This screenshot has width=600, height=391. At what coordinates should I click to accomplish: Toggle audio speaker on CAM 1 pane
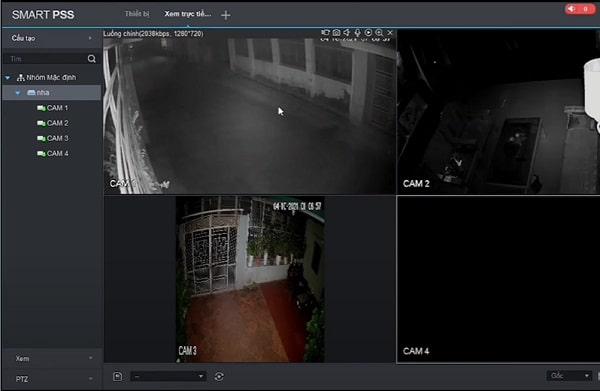tap(347, 33)
